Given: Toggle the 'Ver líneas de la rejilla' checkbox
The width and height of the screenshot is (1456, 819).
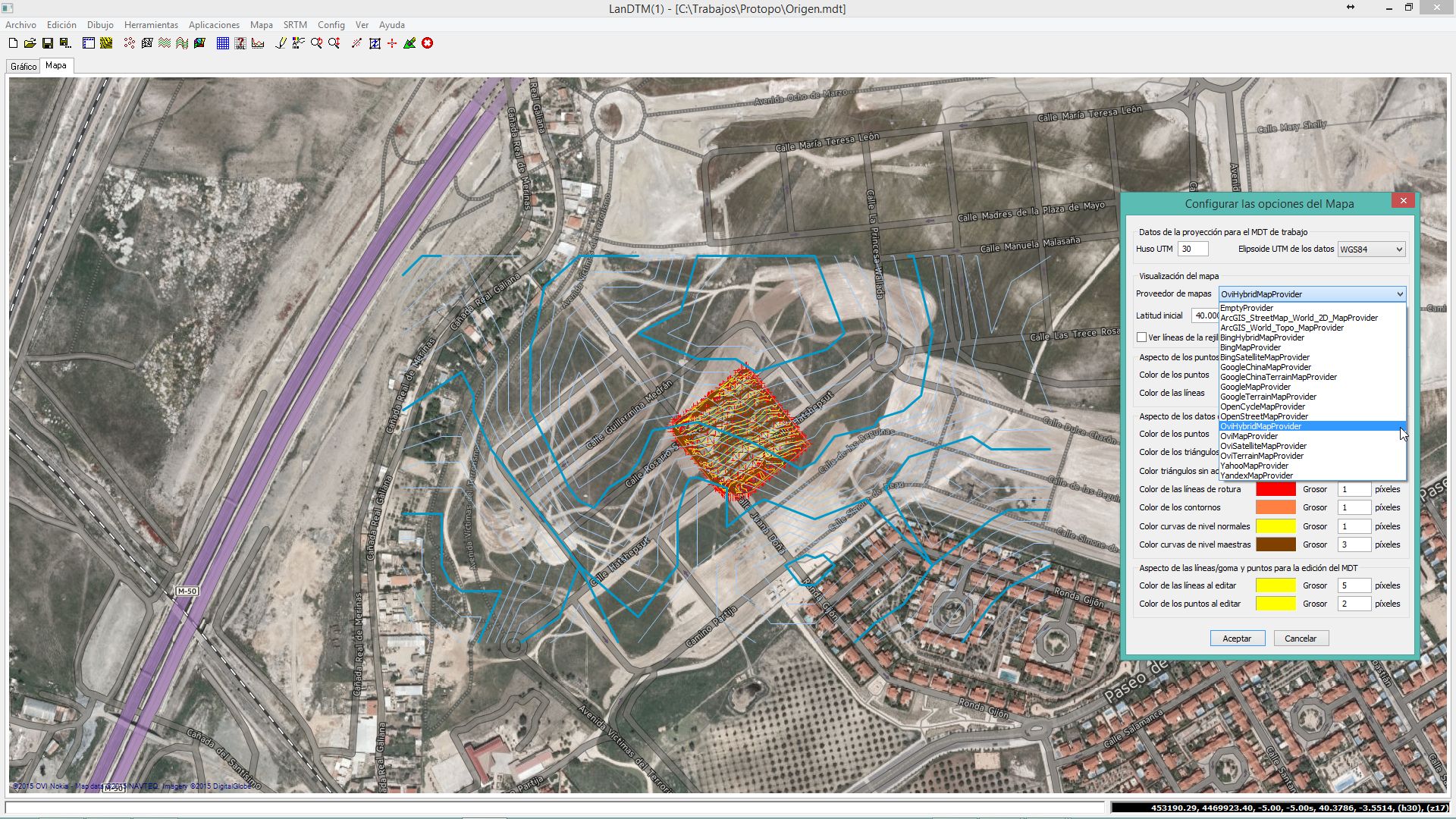Looking at the screenshot, I should pyautogui.click(x=1141, y=337).
